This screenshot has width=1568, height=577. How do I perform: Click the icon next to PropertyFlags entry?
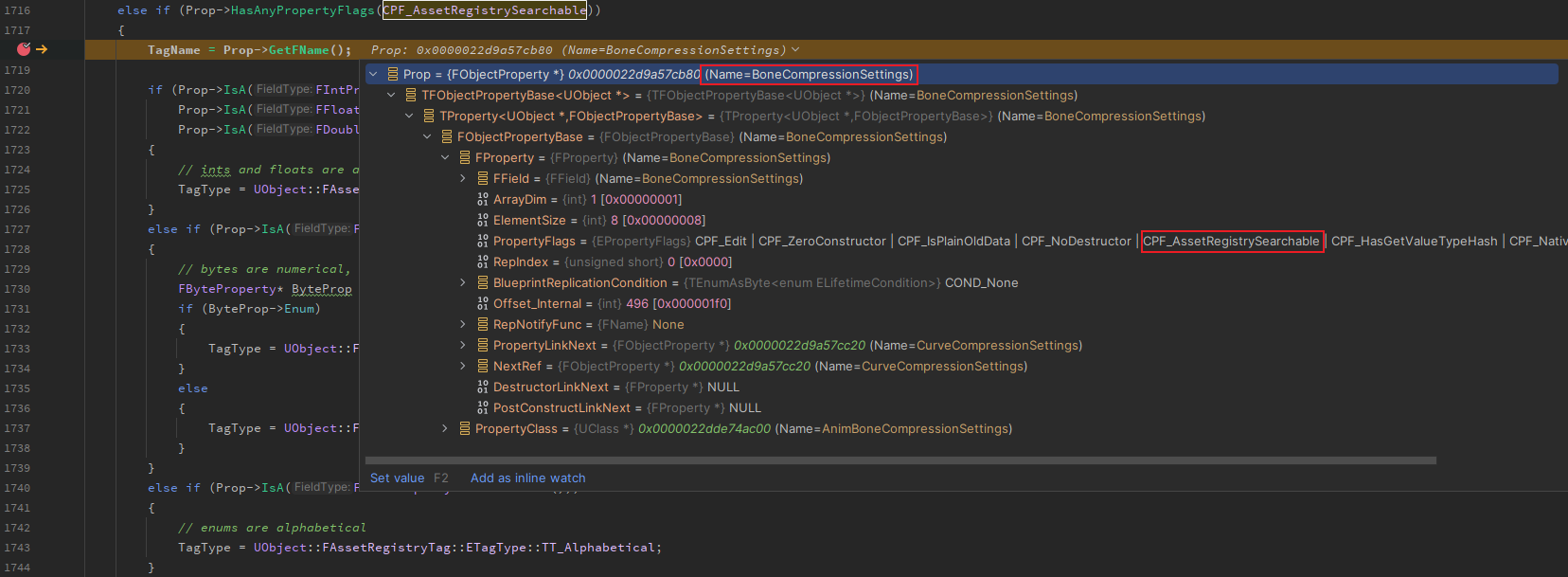483,241
